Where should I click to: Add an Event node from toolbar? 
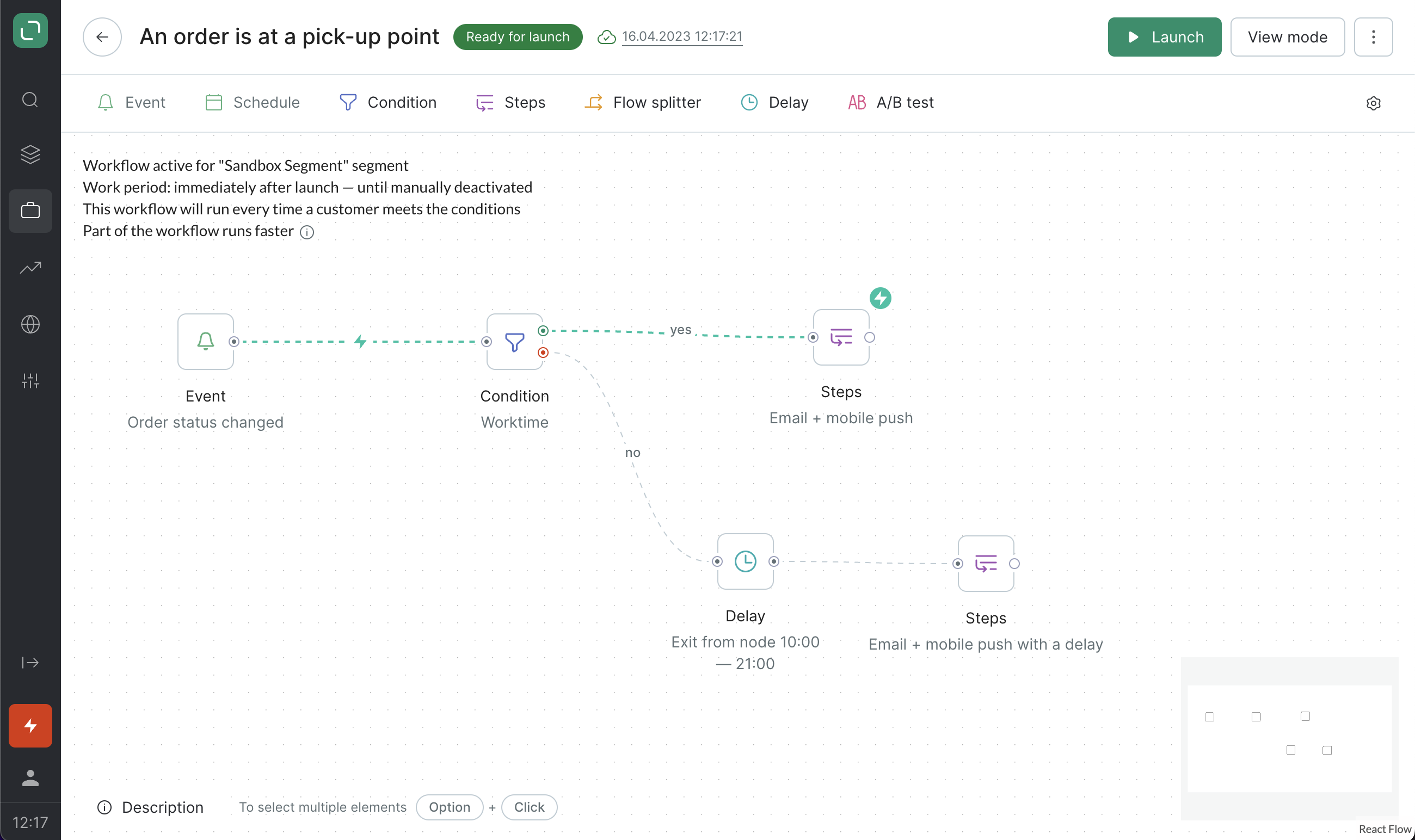click(131, 102)
